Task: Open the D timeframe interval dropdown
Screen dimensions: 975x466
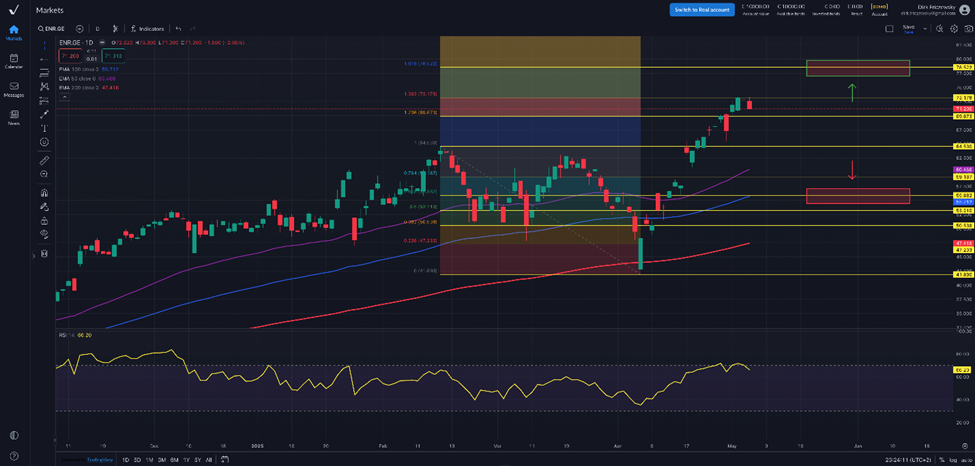Action: tap(97, 29)
